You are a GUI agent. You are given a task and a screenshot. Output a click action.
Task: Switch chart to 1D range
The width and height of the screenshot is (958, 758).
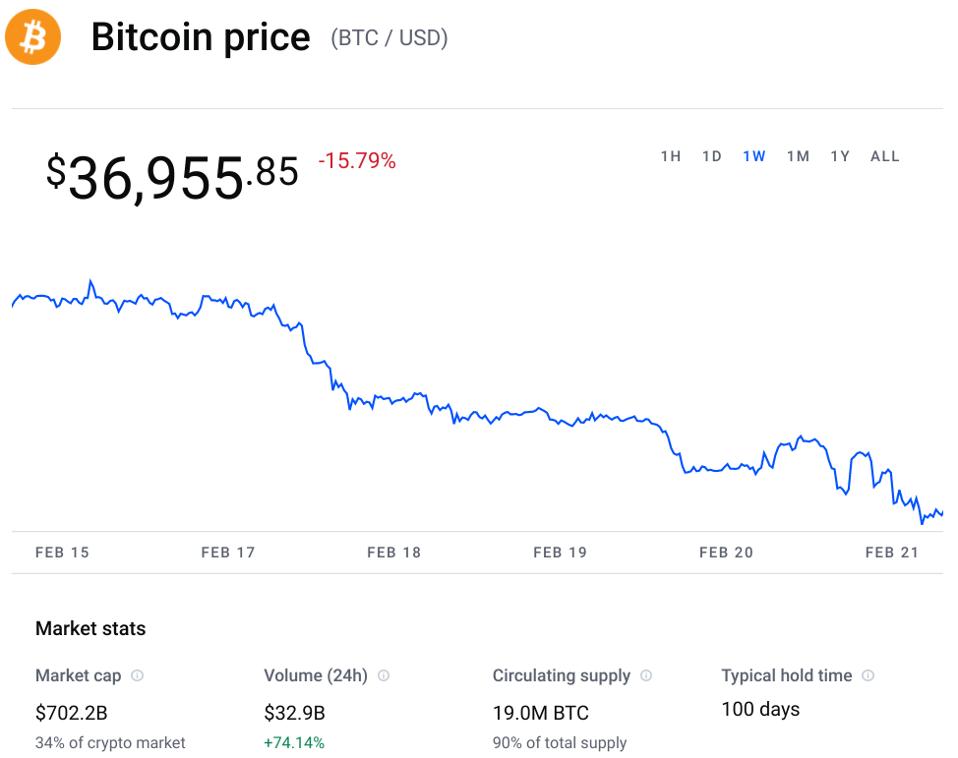[x=712, y=156]
